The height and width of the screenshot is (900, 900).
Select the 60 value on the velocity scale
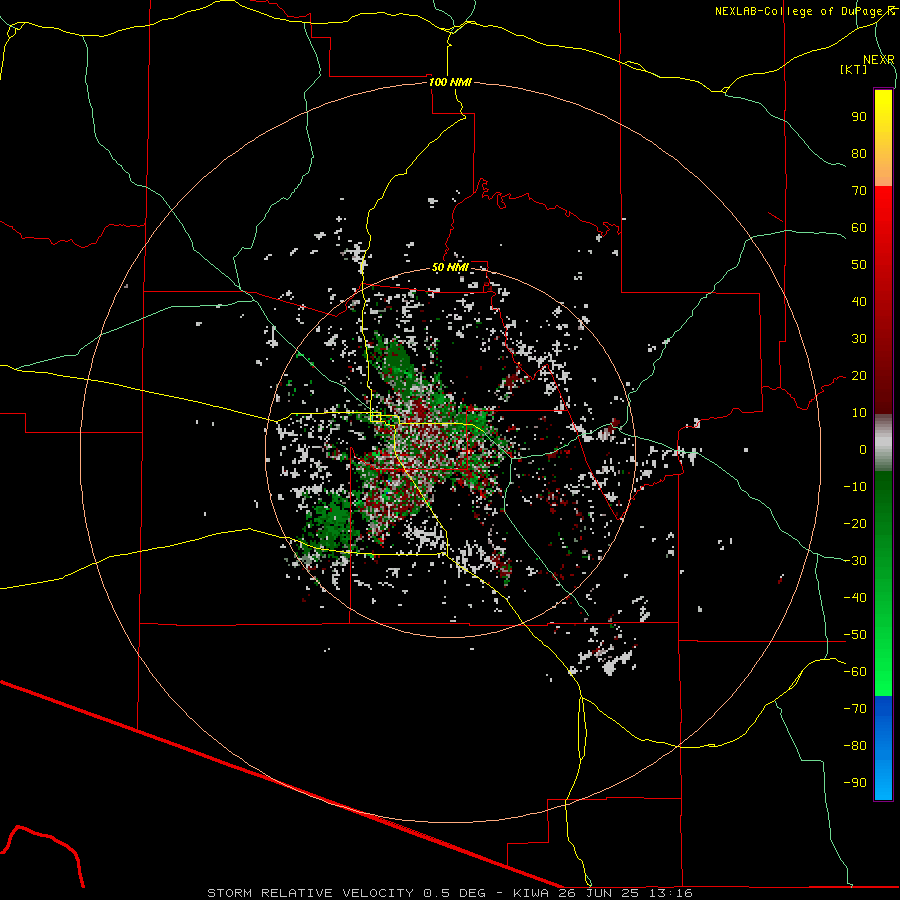[x=859, y=227]
